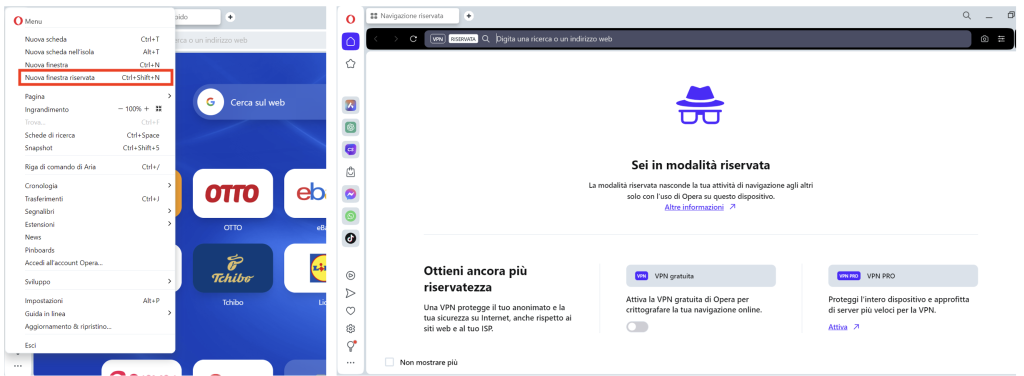Open the ChatGPT sidebar icon

(351, 127)
